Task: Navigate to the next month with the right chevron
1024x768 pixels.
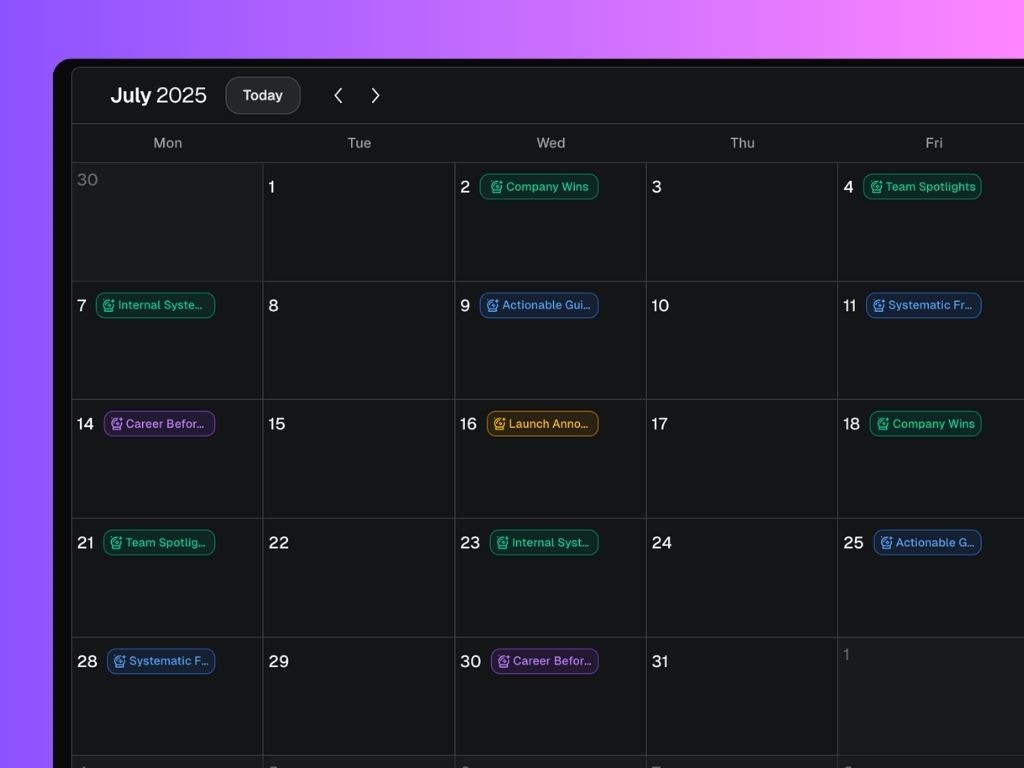Action: click(376, 95)
